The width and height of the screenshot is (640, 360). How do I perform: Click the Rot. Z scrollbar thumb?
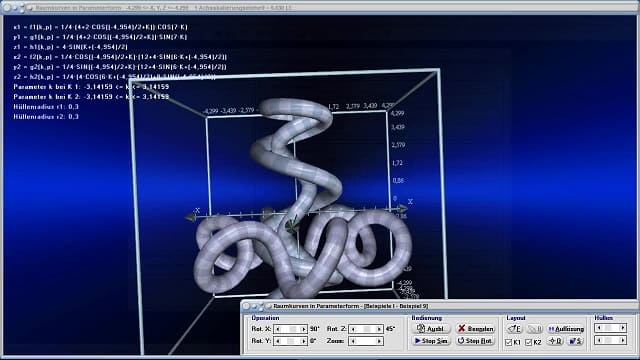367,329
